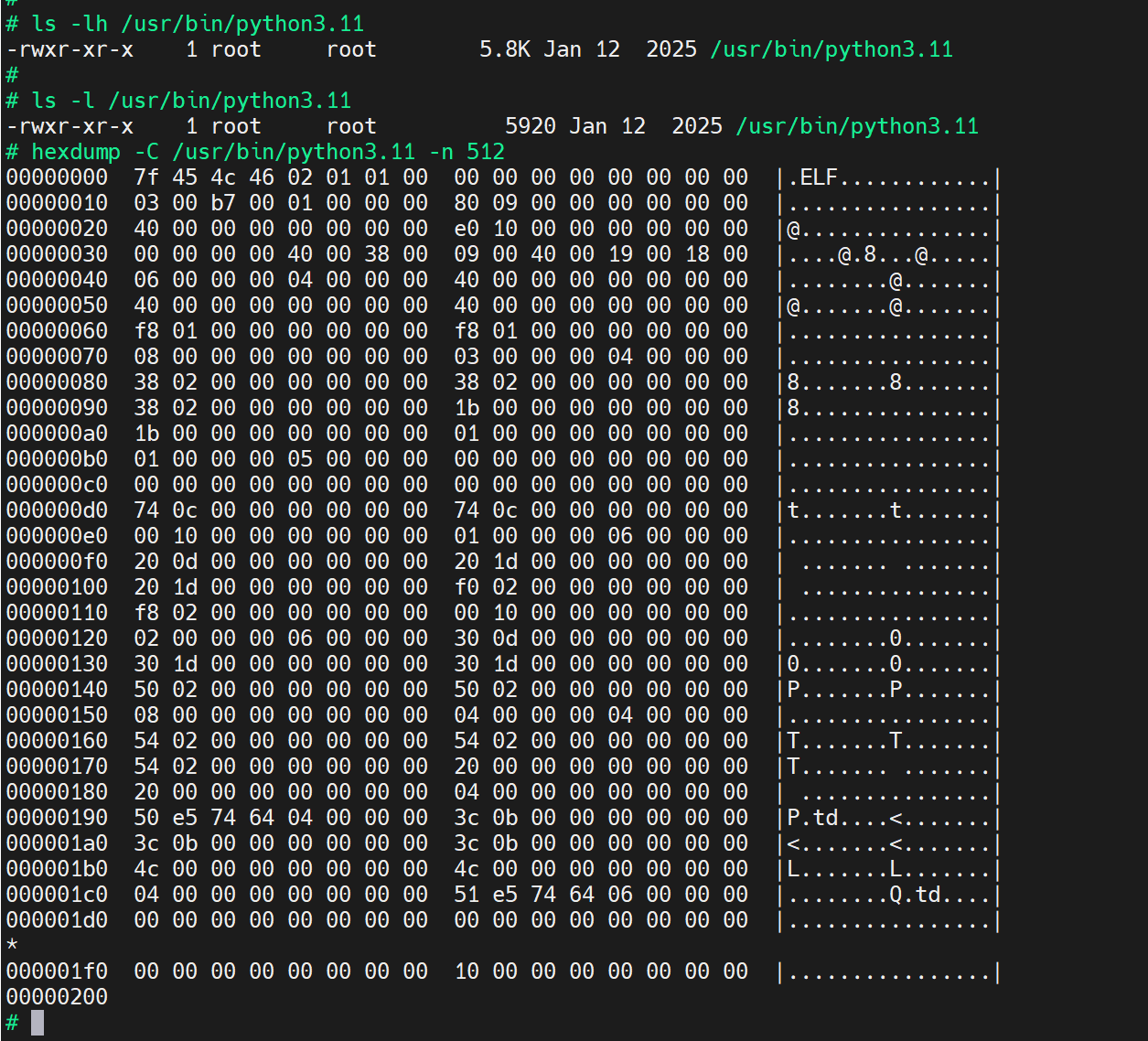Click the 'Jan 12 2025' date in the 5.8K row
Viewport: 1148px width, 1041px height.
click(620, 49)
